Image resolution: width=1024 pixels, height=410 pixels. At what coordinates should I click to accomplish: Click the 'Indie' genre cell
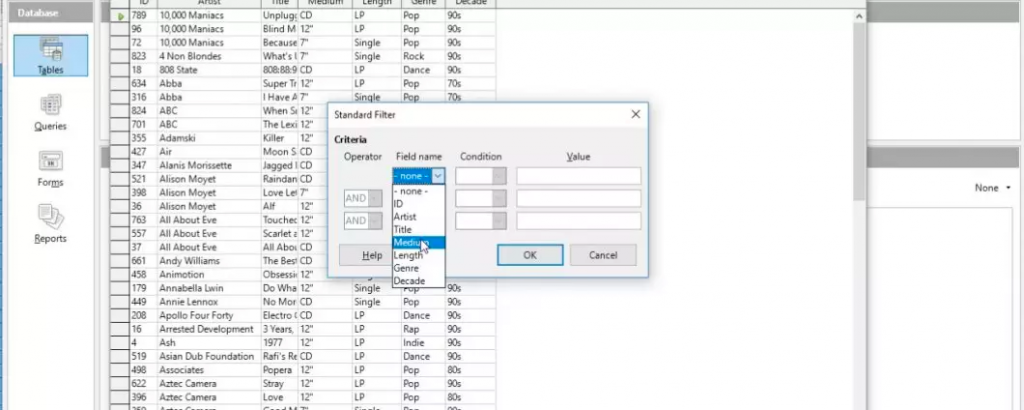[423, 343]
